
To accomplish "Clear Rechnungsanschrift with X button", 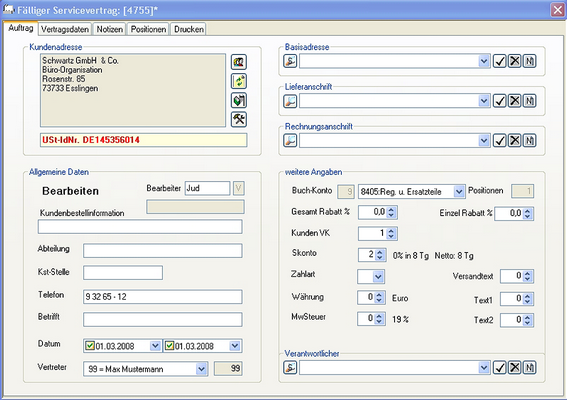I will tap(515, 140).
